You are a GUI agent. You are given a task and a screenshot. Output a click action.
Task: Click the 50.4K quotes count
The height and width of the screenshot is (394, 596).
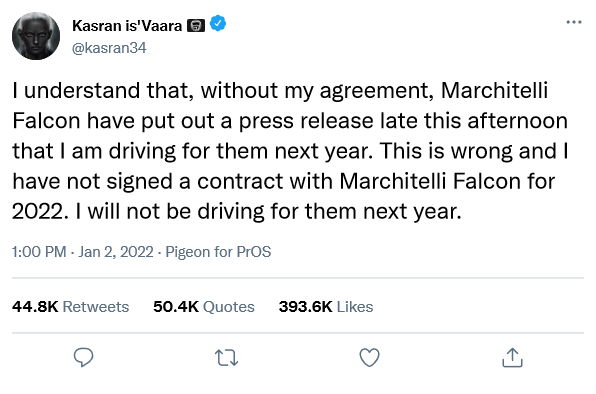click(x=176, y=307)
